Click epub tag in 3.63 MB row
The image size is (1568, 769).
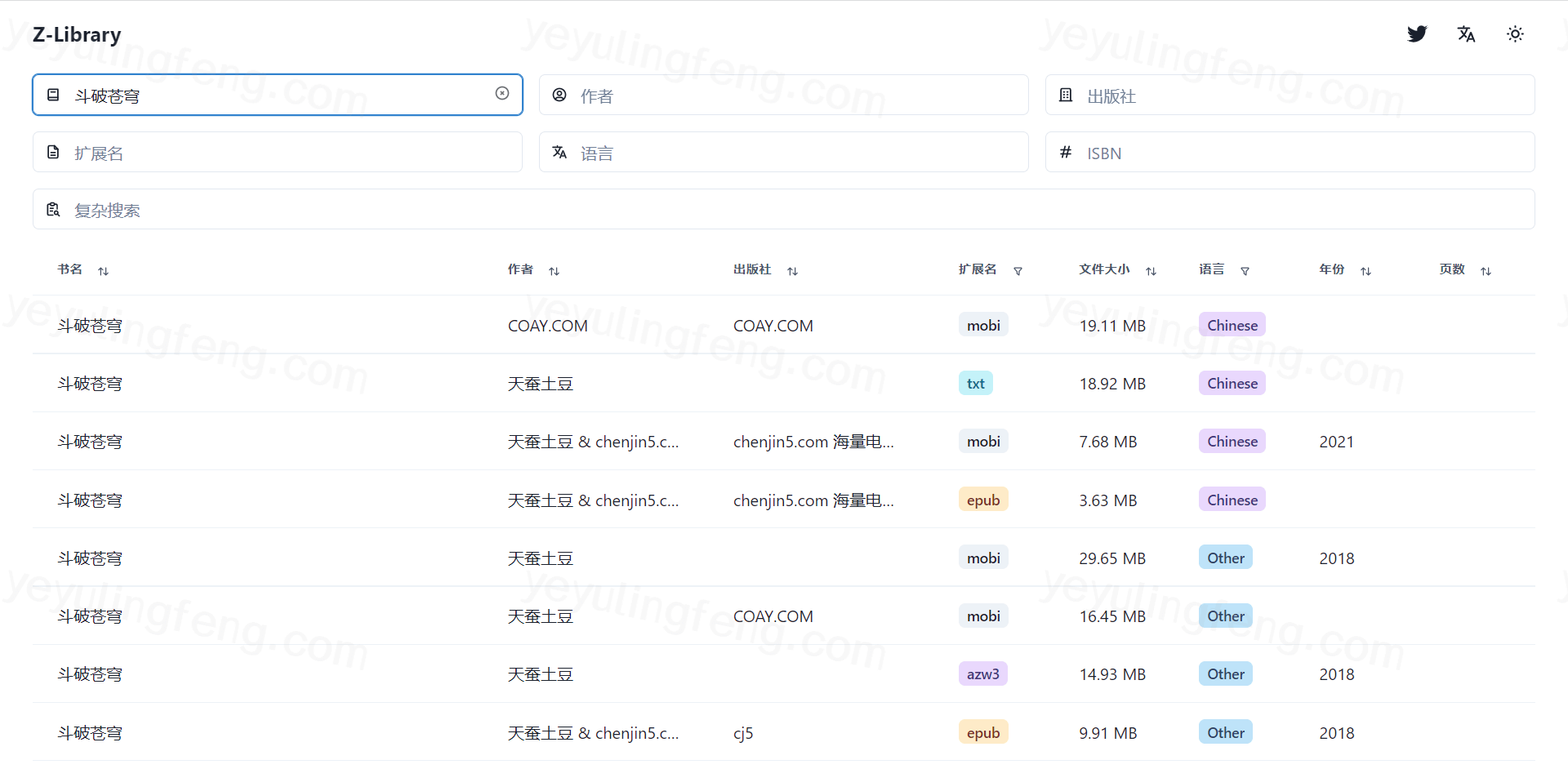[x=983, y=500]
